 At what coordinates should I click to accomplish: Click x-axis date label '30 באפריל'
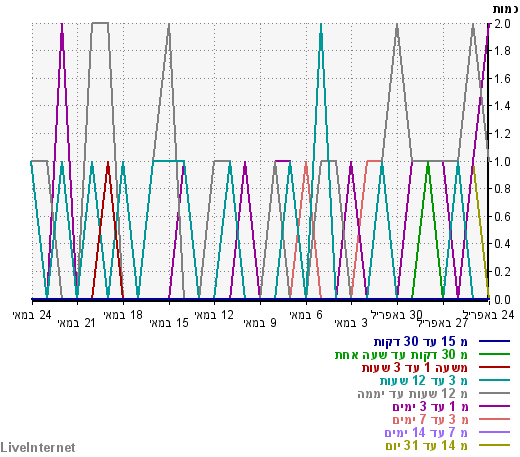click(397, 315)
